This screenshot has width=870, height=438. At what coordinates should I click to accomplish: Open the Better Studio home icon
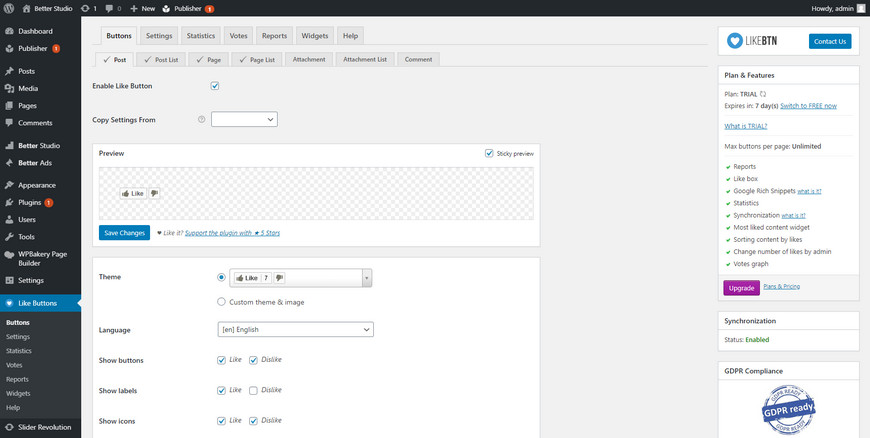point(26,8)
